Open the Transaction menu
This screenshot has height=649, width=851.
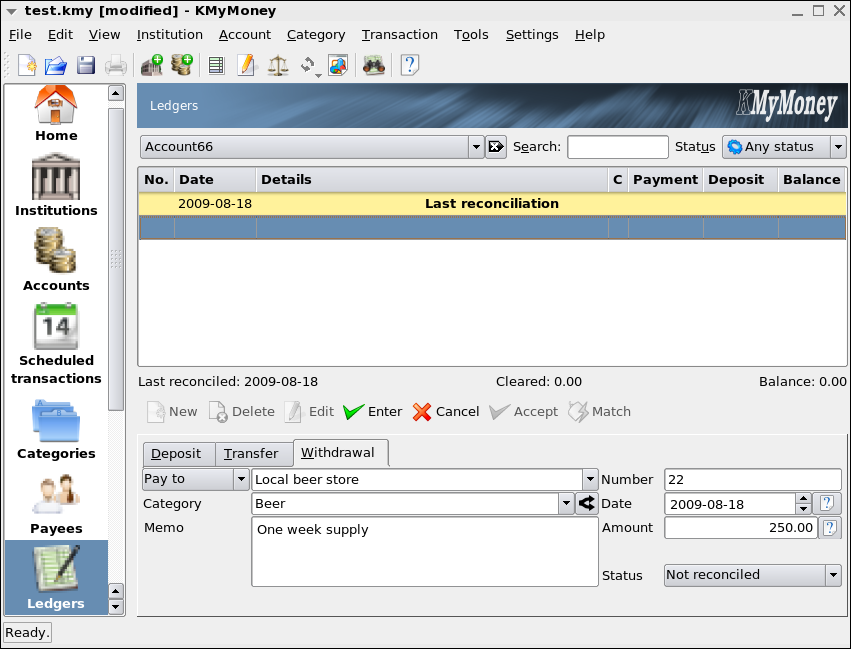(x=399, y=34)
